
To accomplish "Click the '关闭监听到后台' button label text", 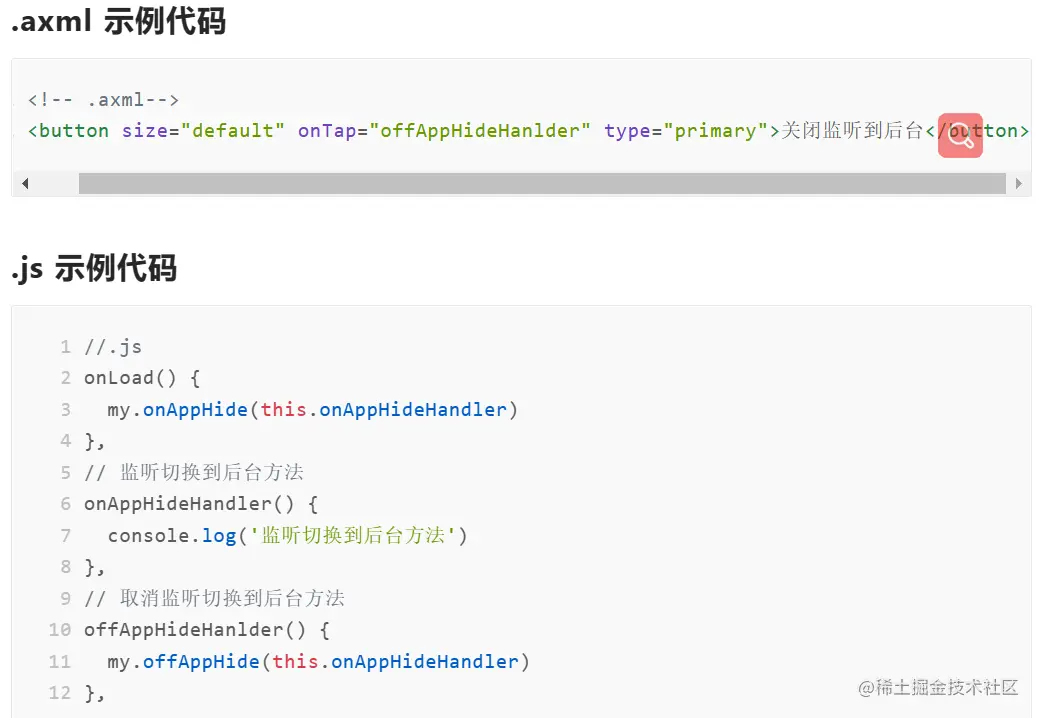I will point(852,130).
